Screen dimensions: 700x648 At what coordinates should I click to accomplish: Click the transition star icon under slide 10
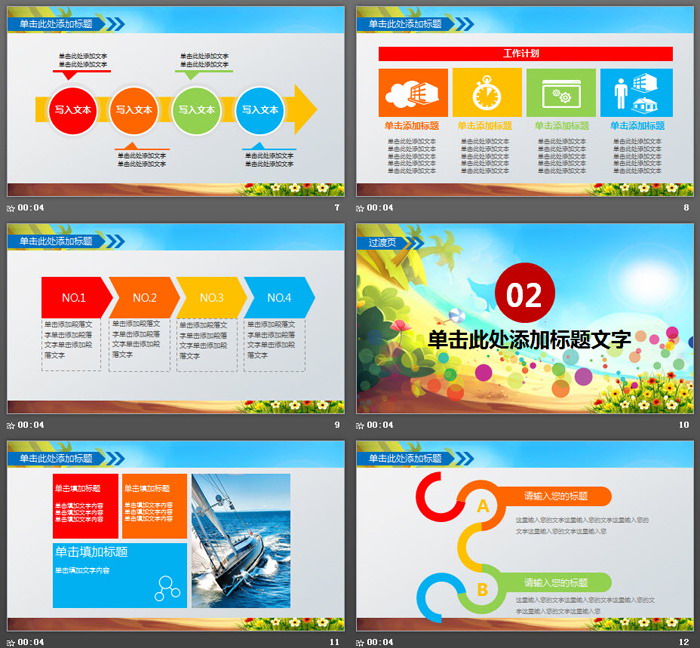tap(361, 425)
